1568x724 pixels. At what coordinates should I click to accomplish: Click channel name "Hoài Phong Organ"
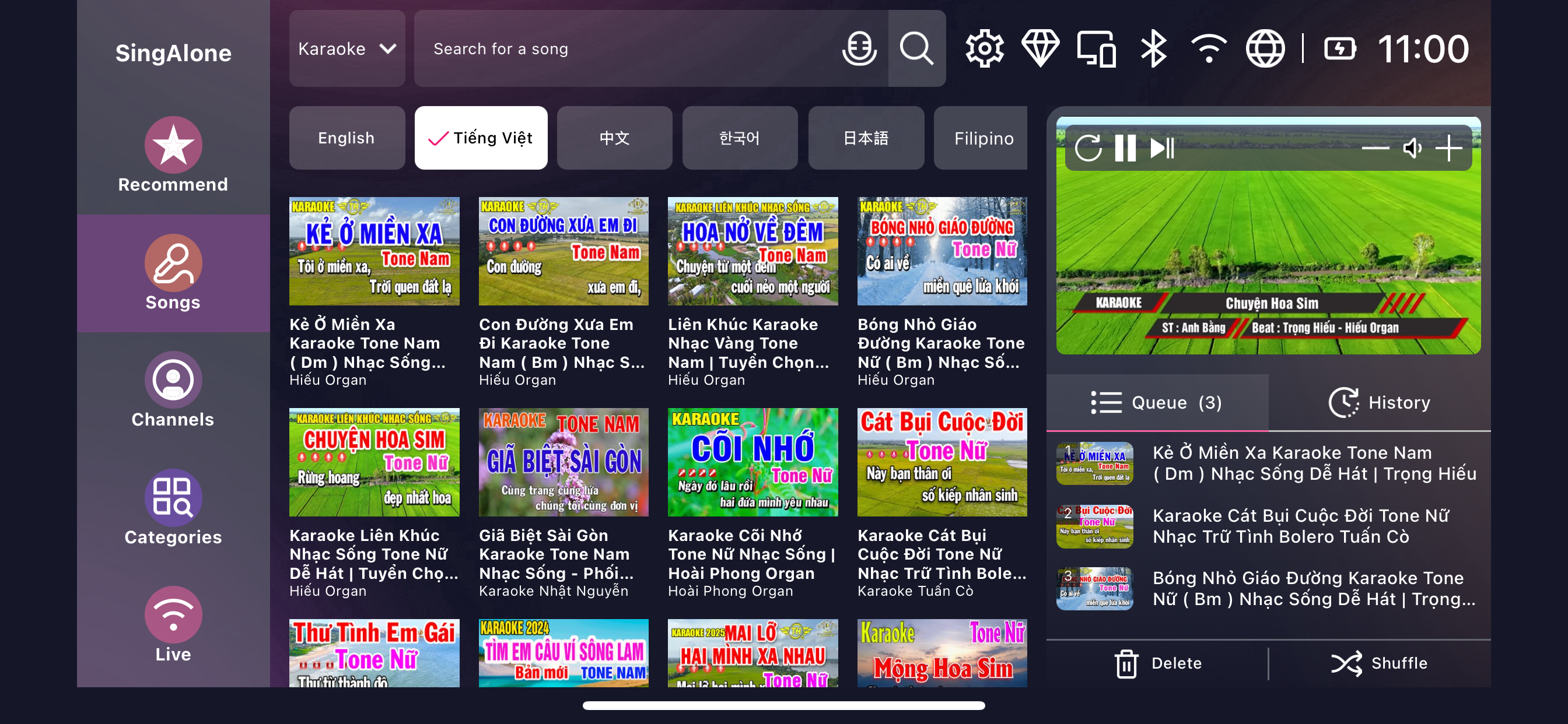730,591
